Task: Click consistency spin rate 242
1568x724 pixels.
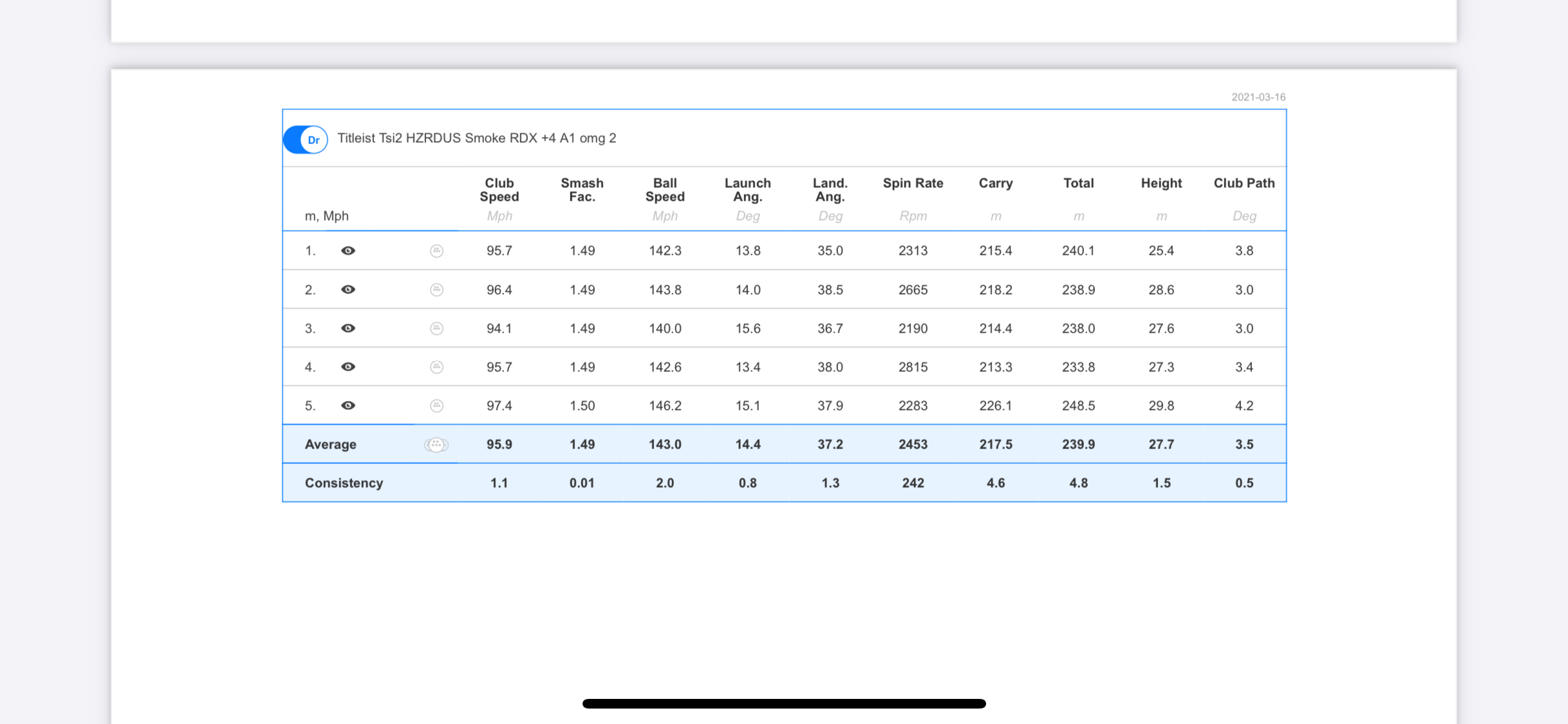Action: click(x=913, y=483)
